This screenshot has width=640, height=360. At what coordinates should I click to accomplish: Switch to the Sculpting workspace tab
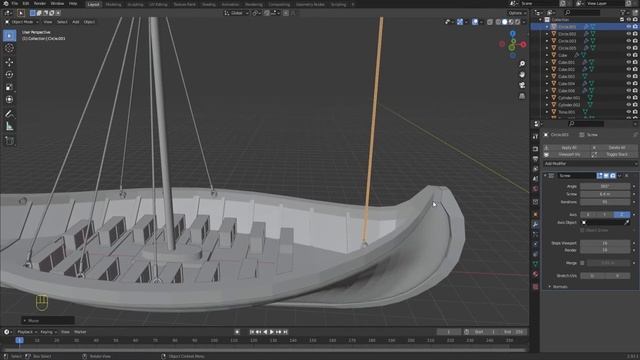(x=136, y=4)
